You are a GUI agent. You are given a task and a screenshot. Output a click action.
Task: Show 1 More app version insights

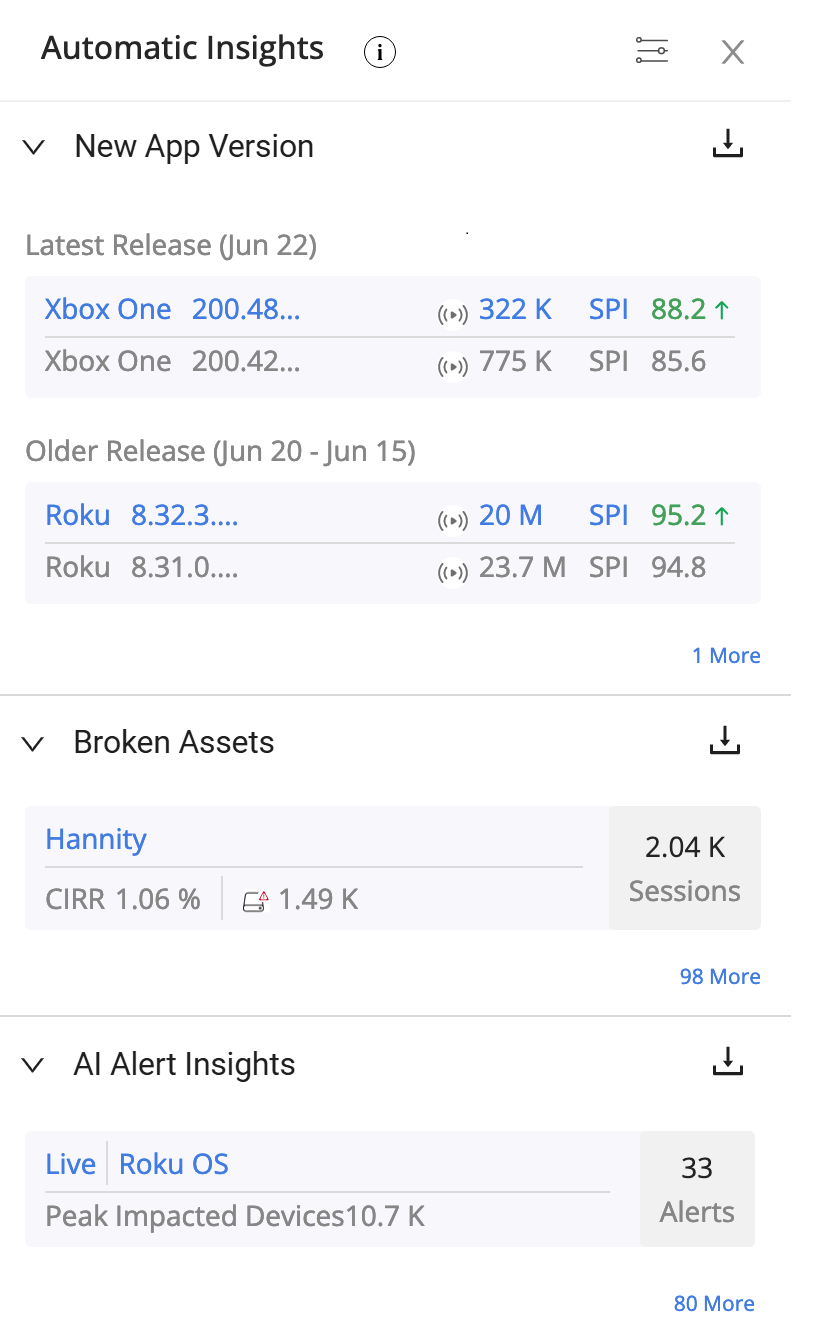click(x=726, y=656)
